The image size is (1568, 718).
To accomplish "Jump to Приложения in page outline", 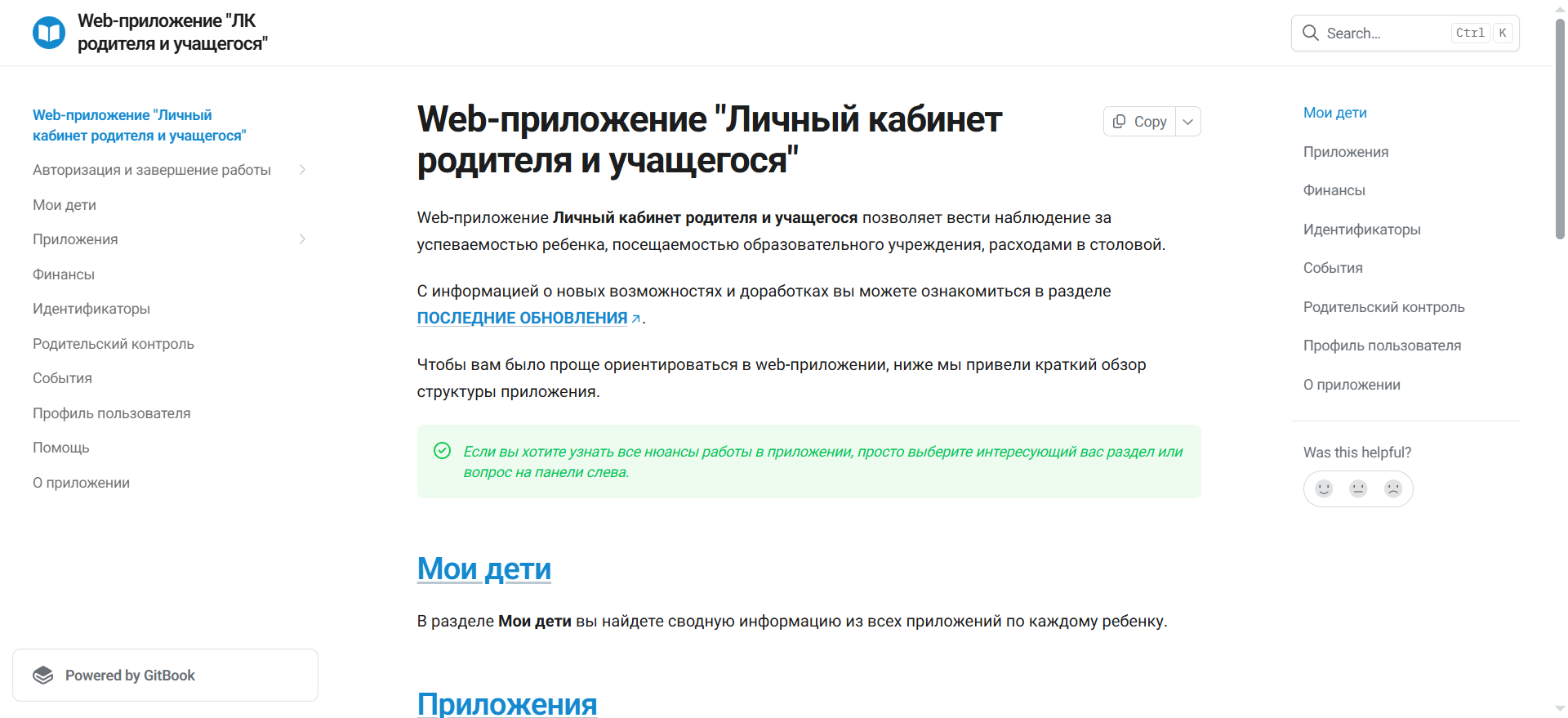I will 1346,152.
